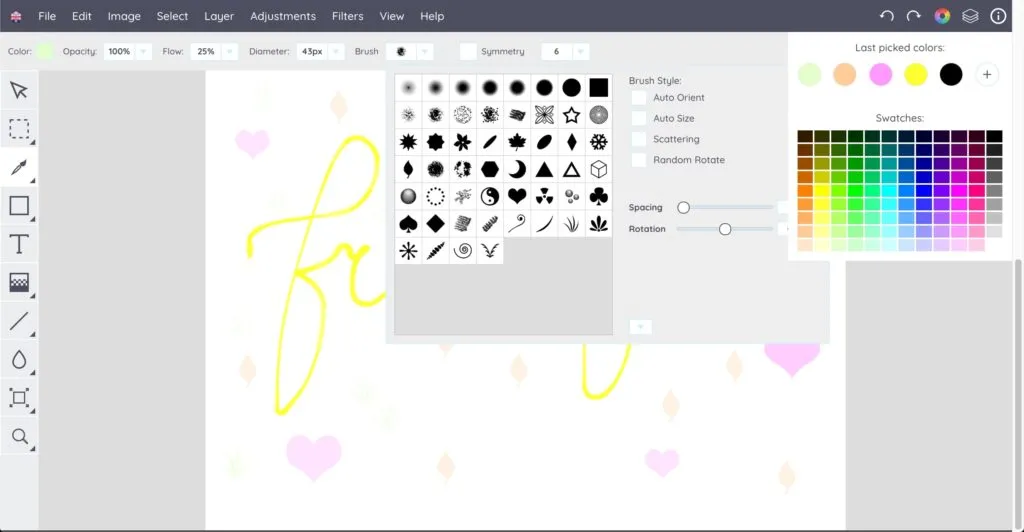The image size is (1024, 532).
Task: Select the yin-yang brush preset
Action: pyautogui.click(x=489, y=196)
